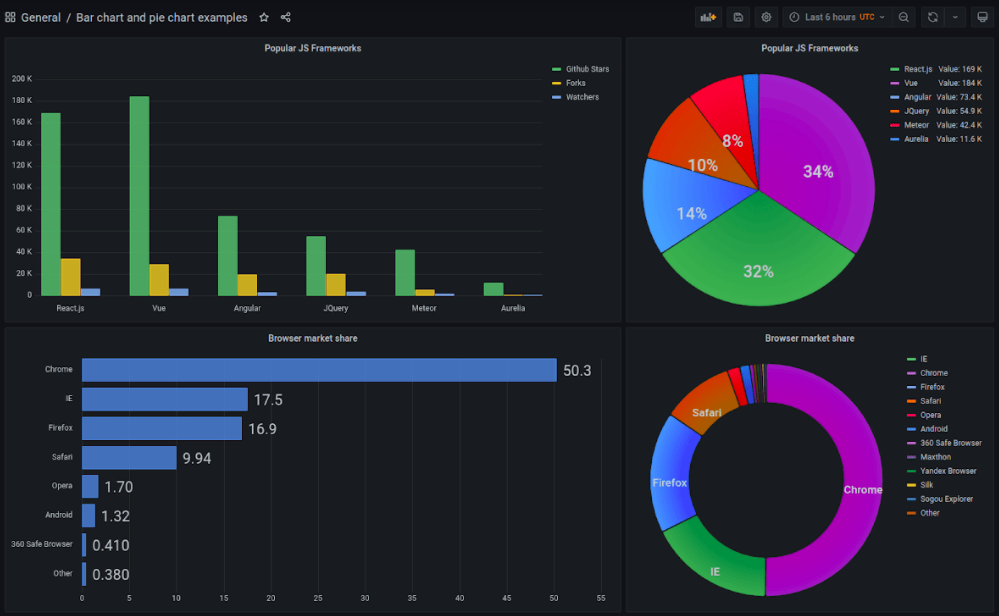Toggle Forks series in bar legend
This screenshot has width=999, height=616.
click(x=576, y=83)
